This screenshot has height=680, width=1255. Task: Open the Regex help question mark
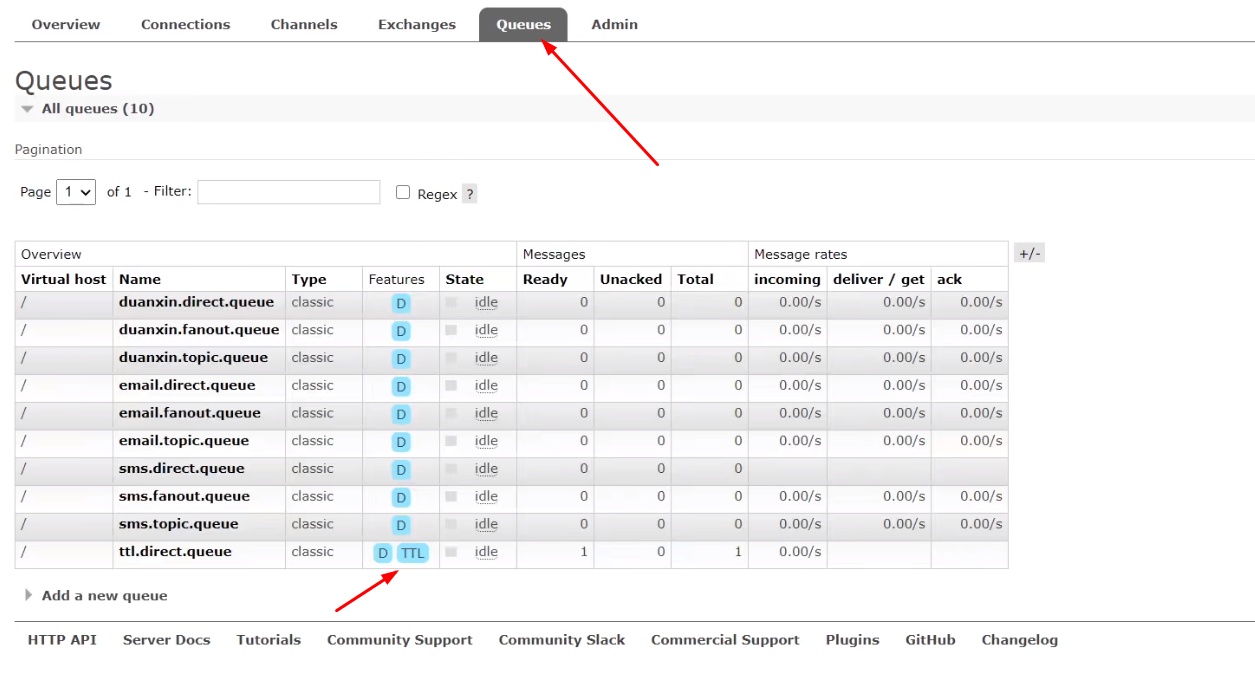[x=470, y=194]
